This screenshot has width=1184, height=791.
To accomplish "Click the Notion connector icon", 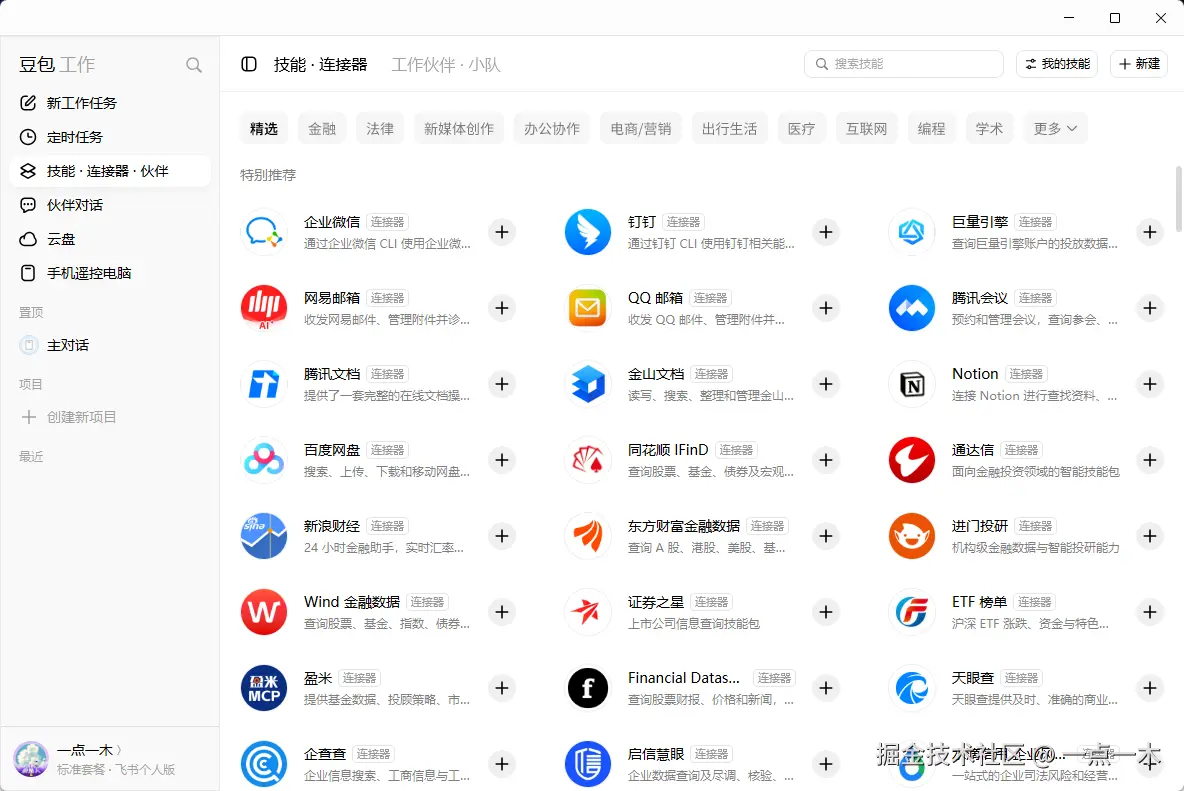I will coord(911,384).
